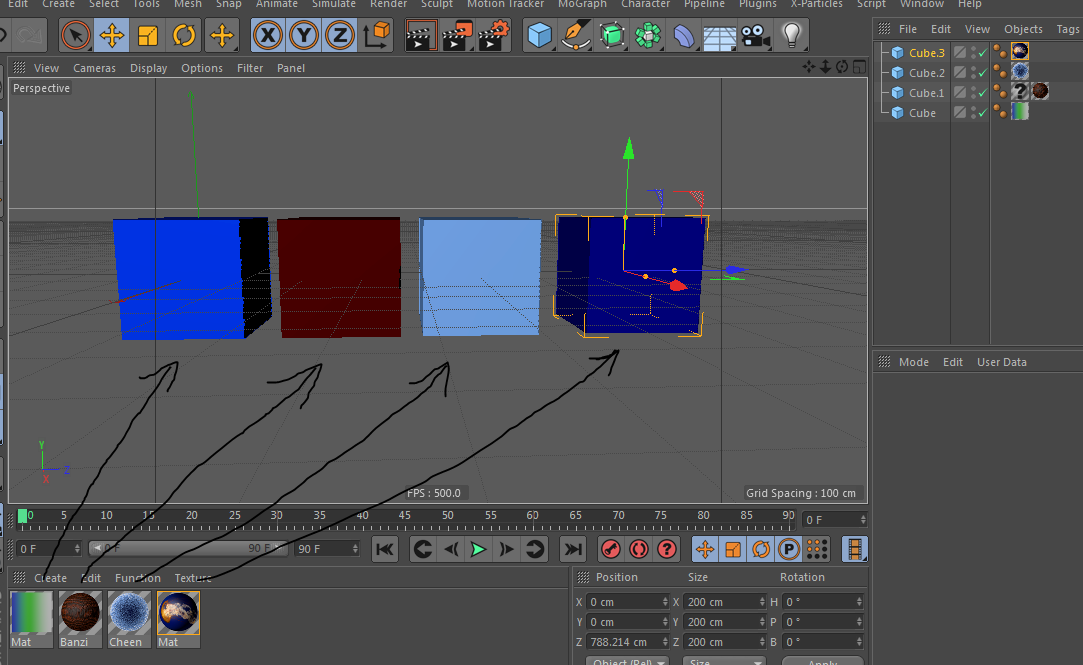1083x665 pixels.
Task: Jump to the end of animation
Action: 573,550
